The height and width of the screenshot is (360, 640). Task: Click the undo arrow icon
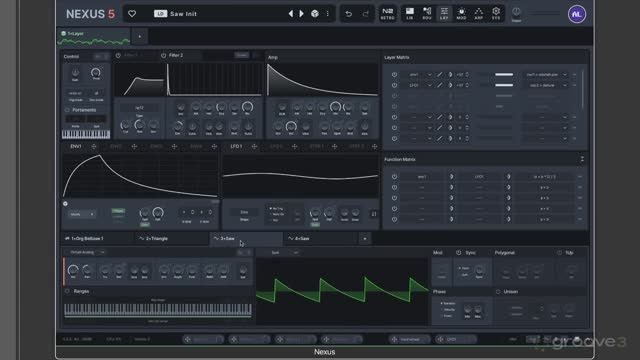click(349, 14)
